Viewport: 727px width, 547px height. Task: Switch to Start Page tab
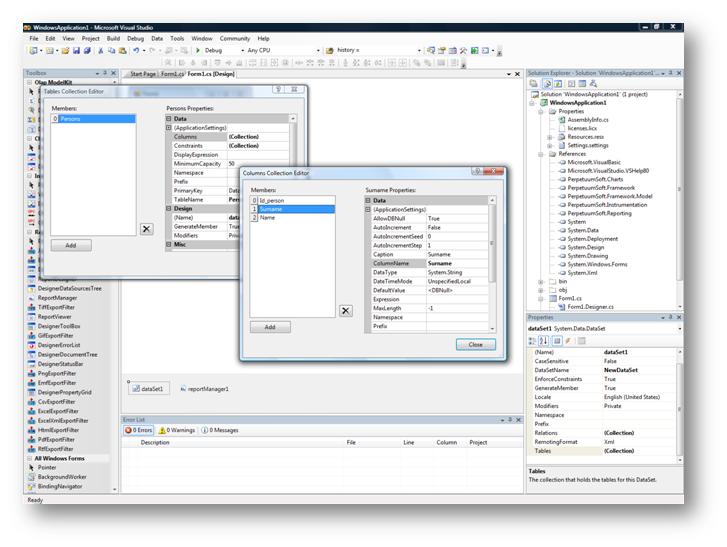pyautogui.click(x=142, y=74)
